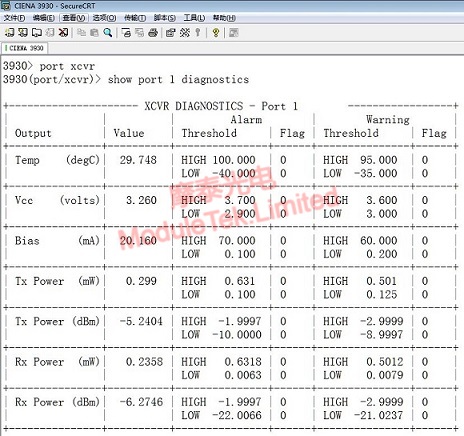Open the 文件(F) menu

tap(14, 18)
